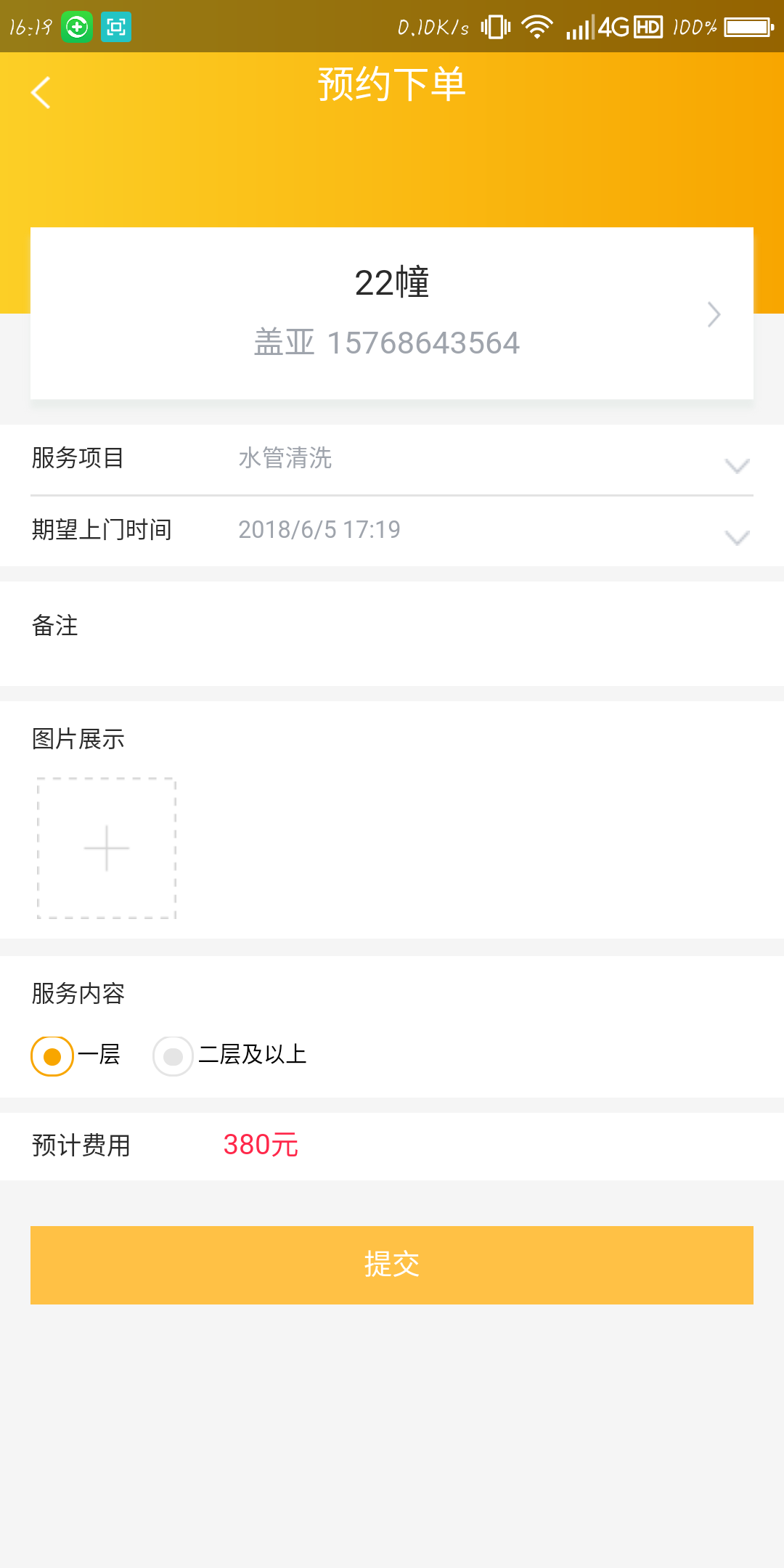The width and height of the screenshot is (784, 1568).
Task: Tap the screenshot icon in status bar
Action: [x=116, y=28]
